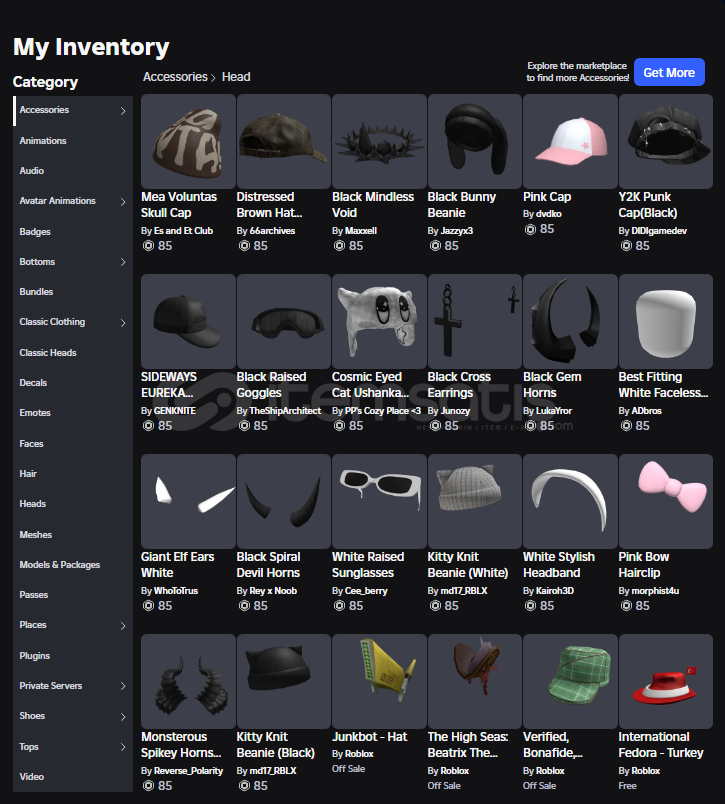The image size is (725, 804).
Task: Open the Pink Bow Hairclip title link
Action: coord(644,565)
